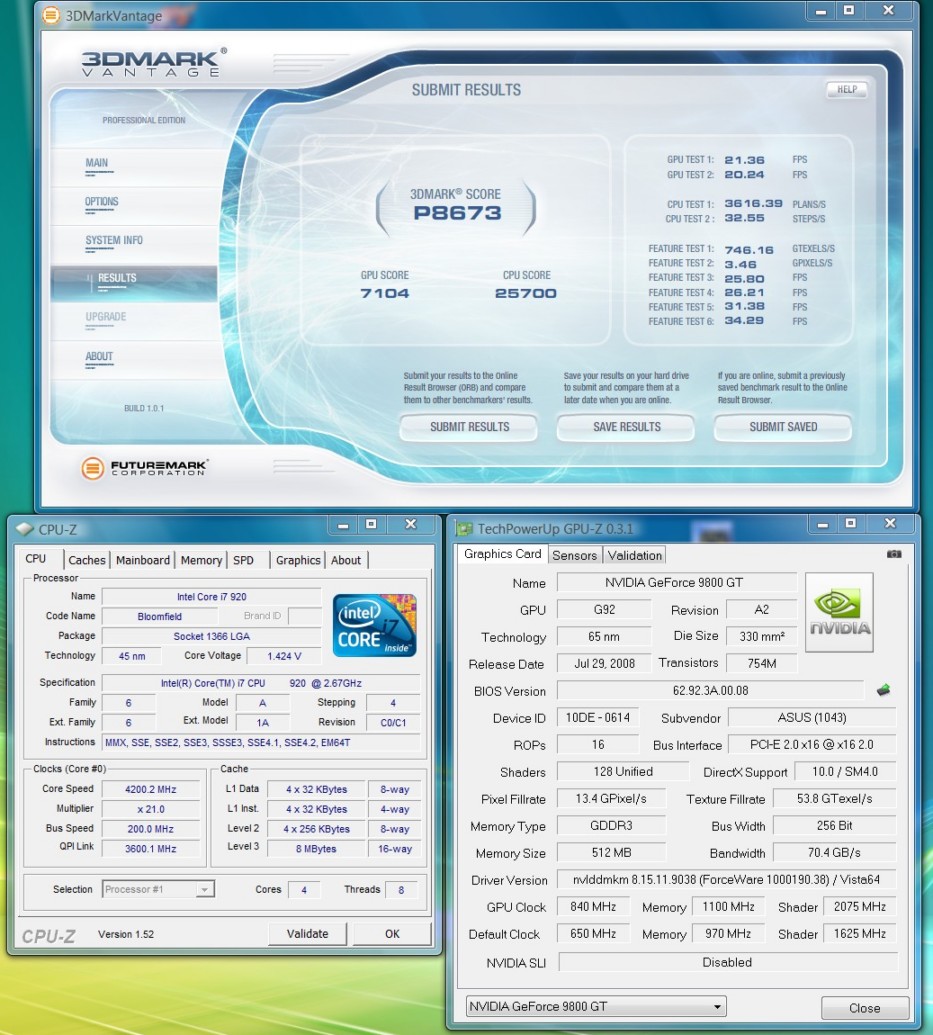Click the Core Speed value 4200.2 MHz
Image resolution: width=933 pixels, height=1035 pixels.
[x=151, y=789]
